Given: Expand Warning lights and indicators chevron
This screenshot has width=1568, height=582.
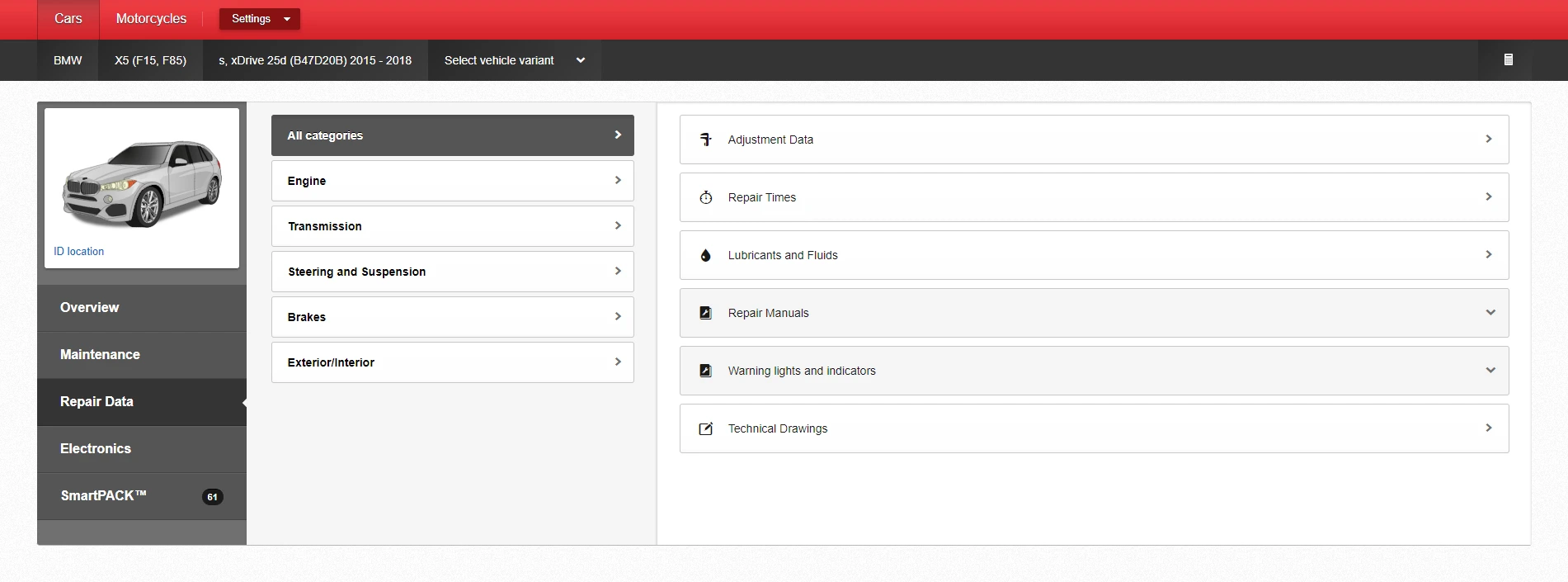Looking at the screenshot, I should pyautogui.click(x=1490, y=371).
